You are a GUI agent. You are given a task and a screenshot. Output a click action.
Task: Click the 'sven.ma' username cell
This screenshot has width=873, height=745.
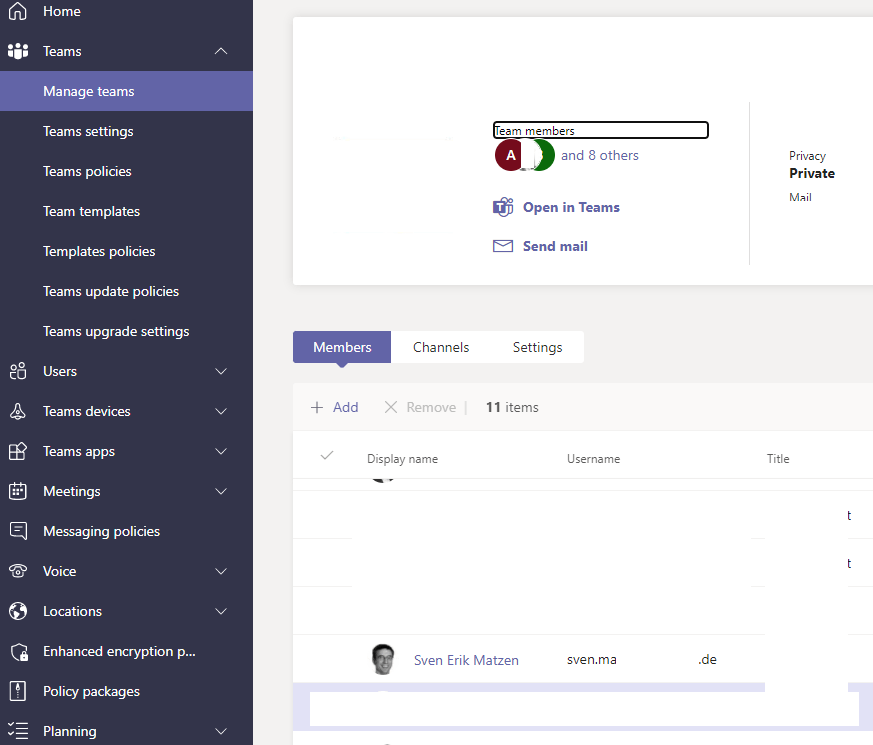click(592, 660)
